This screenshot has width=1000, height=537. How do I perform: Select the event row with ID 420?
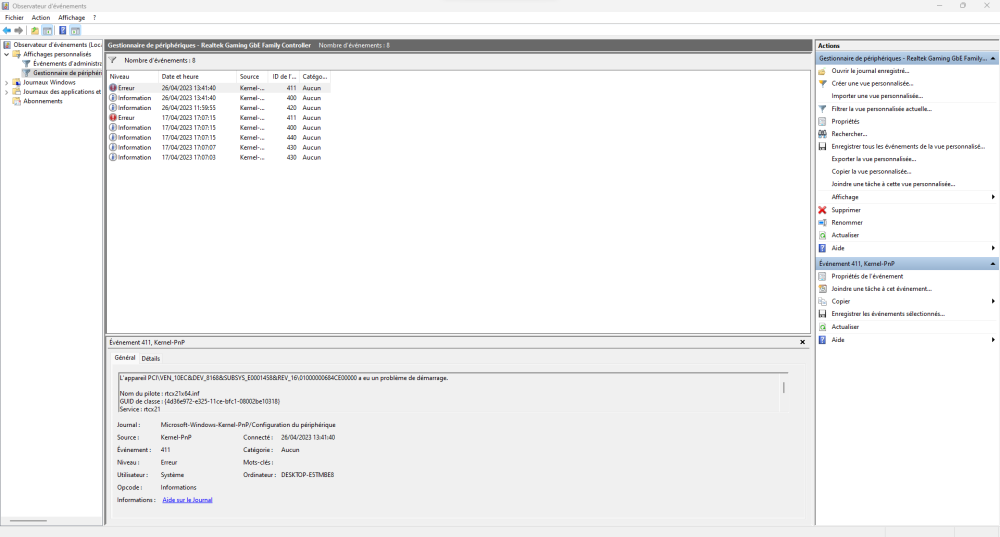(x=219, y=108)
